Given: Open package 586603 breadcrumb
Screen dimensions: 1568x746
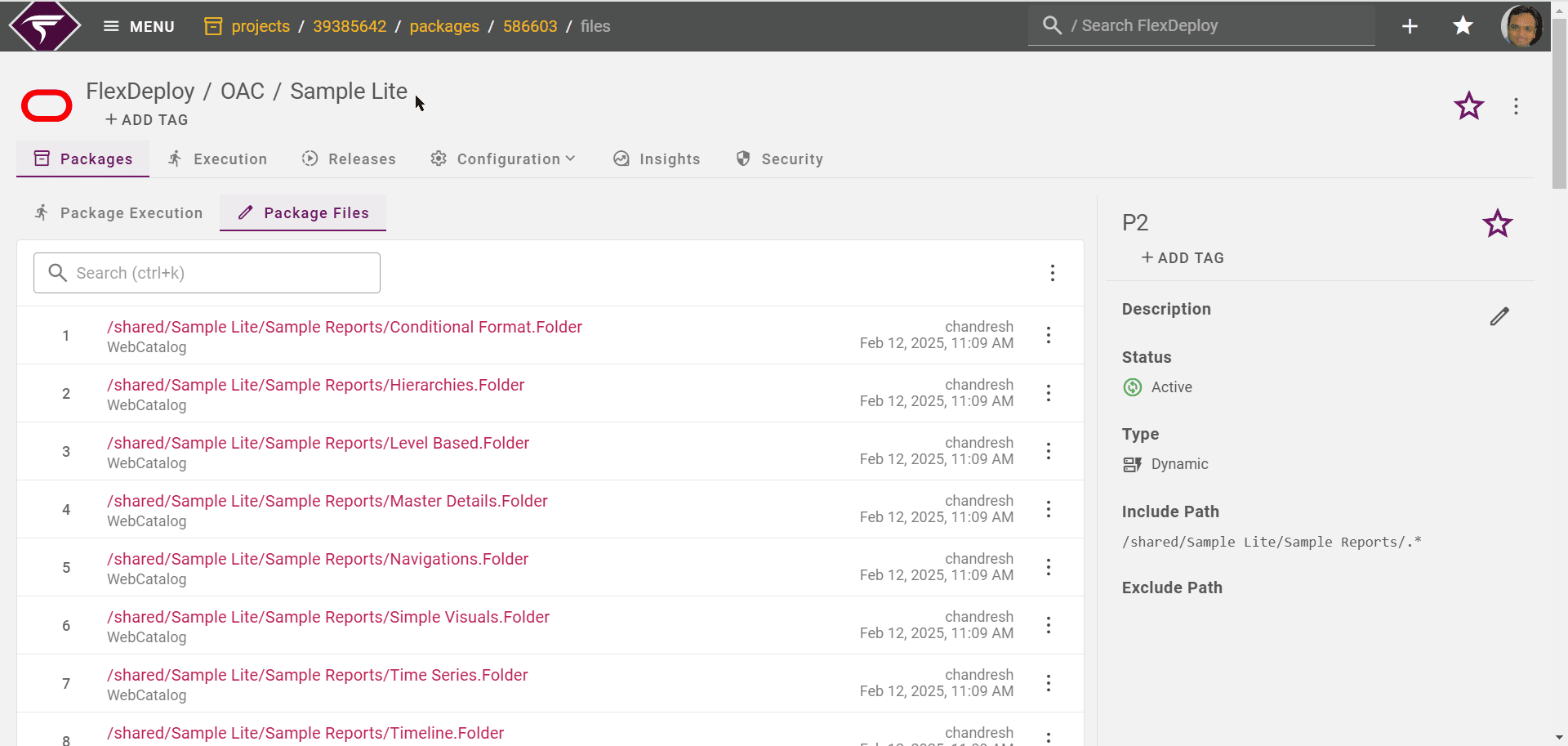Looking at the screenshot, I should coord(530,26).
